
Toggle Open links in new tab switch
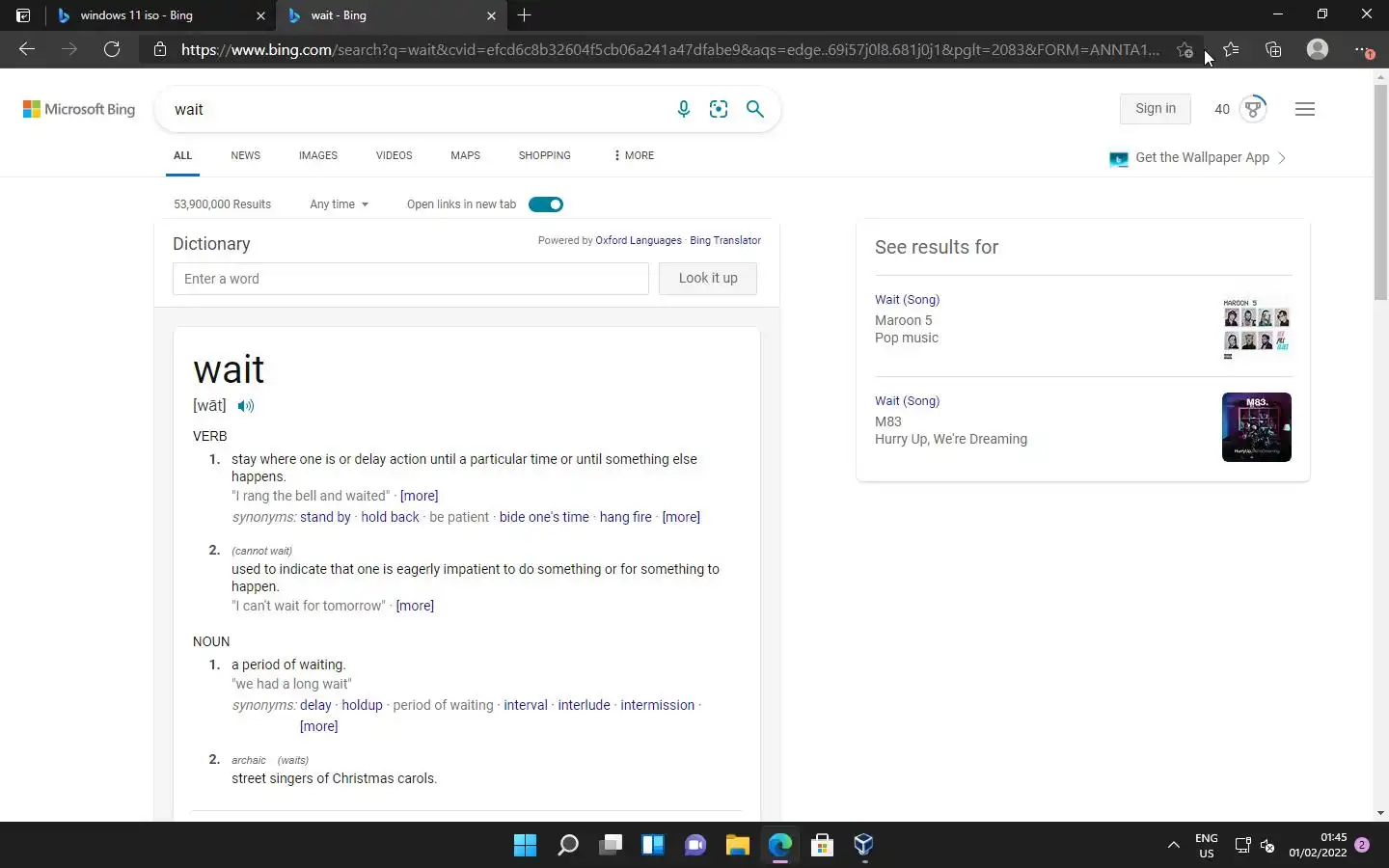click(546, 204)
